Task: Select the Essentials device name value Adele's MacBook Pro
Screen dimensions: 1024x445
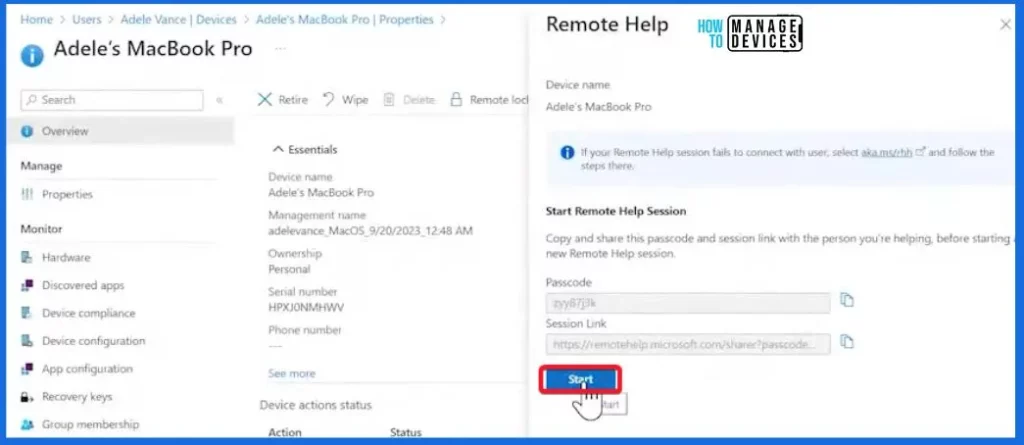Action: (321, 193)
